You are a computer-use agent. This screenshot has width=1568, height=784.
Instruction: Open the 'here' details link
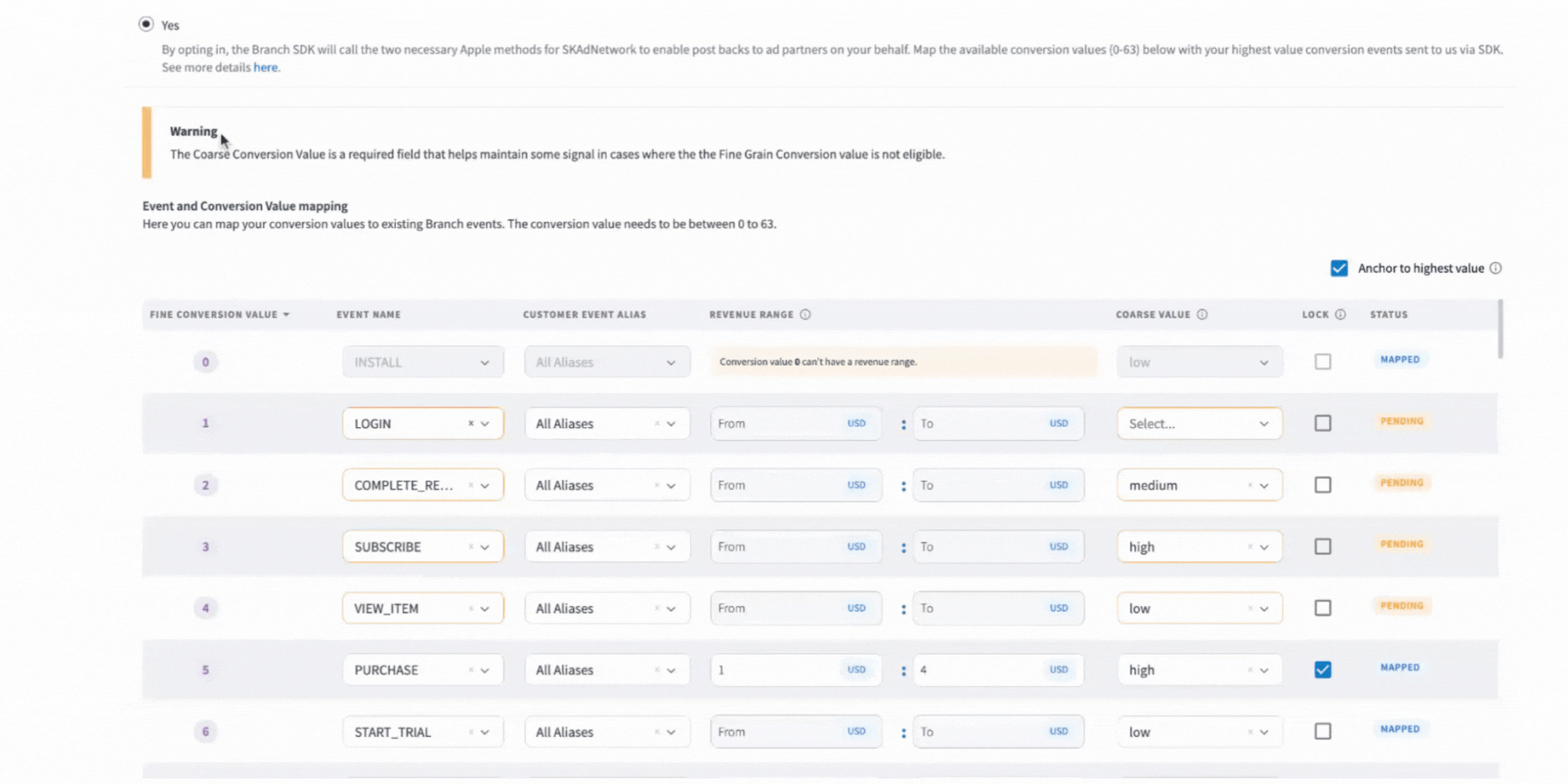265,67
